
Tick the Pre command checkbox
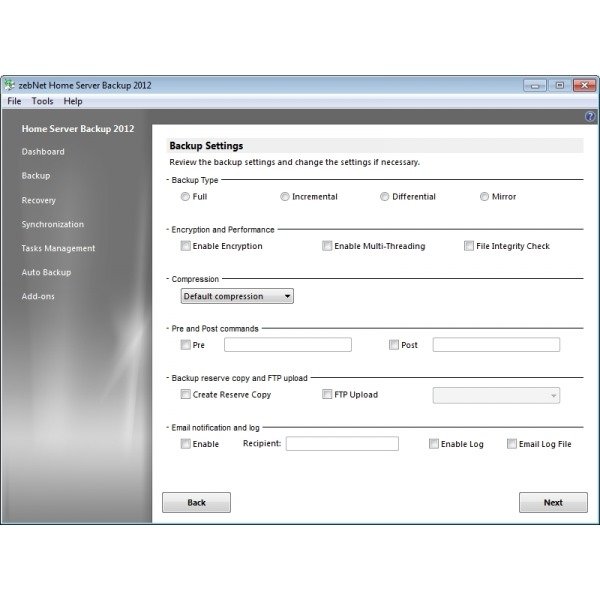click(x=185, y=345)
